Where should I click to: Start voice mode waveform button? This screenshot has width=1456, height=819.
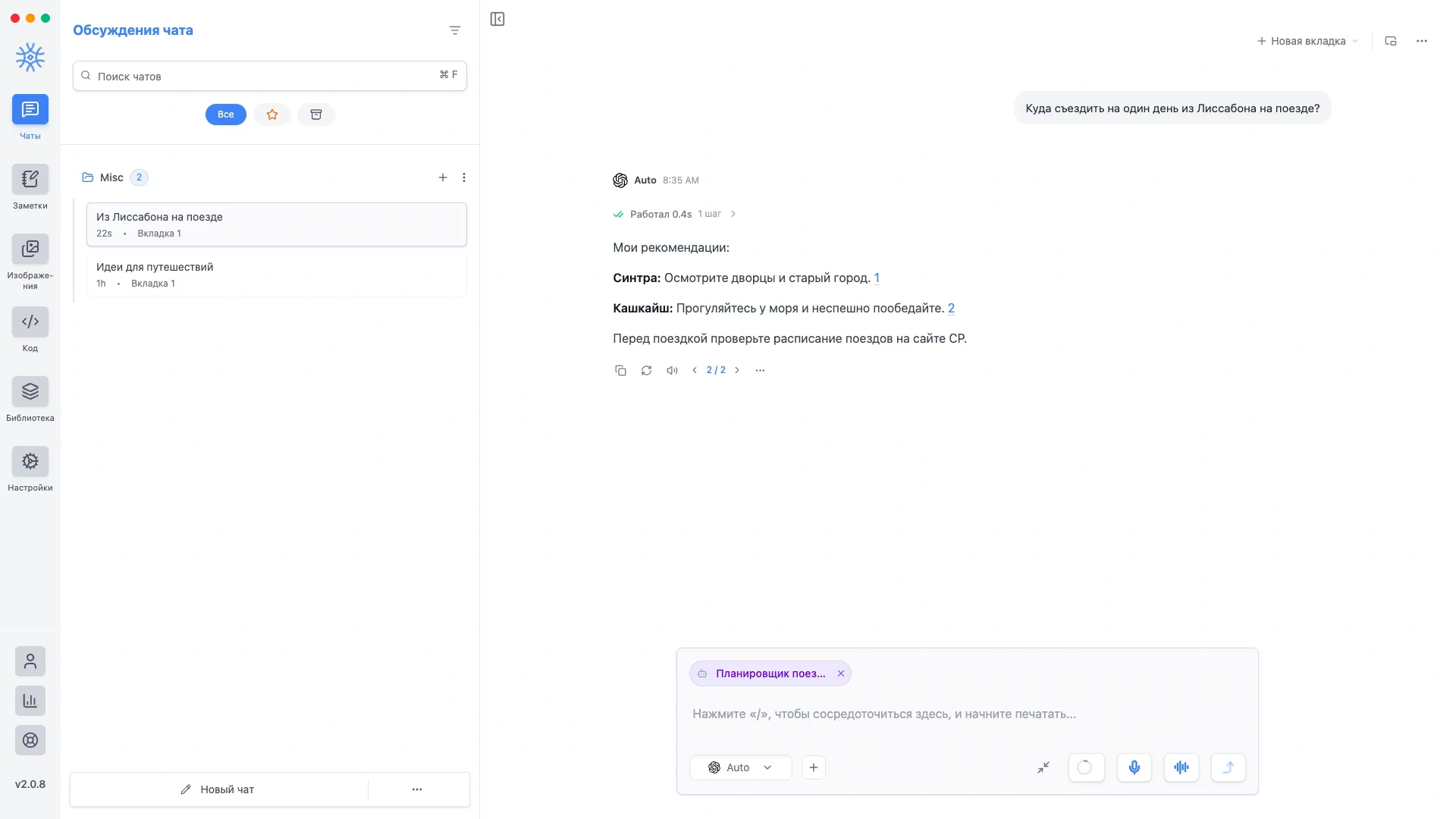(x=1181, y=767)
